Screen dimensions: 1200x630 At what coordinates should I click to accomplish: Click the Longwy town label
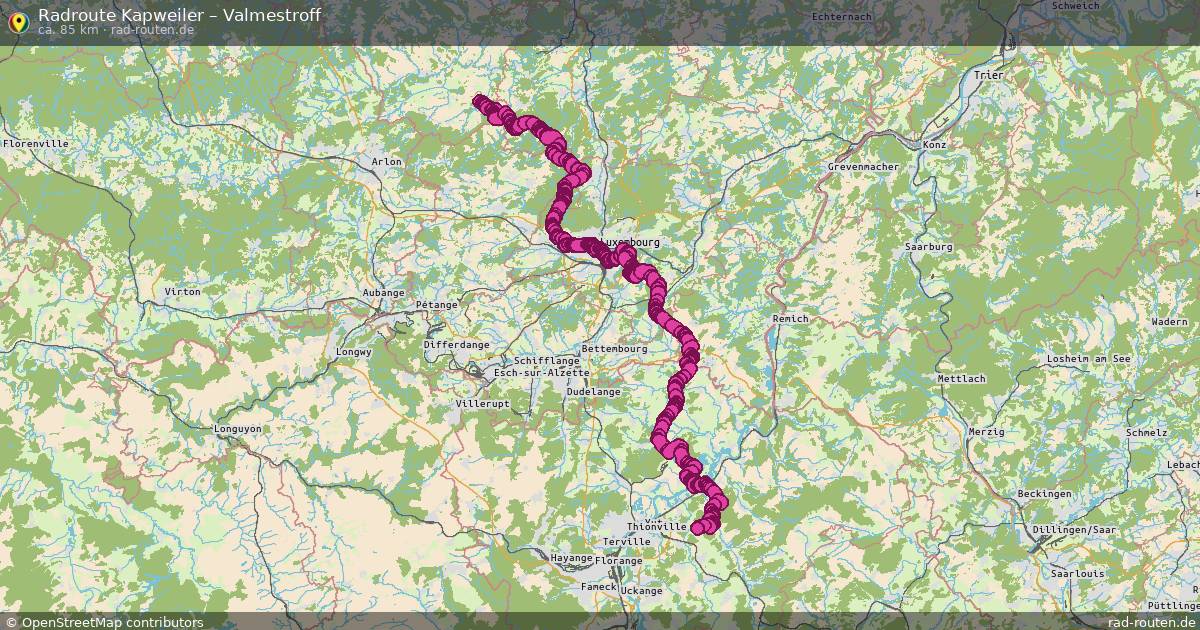pyautogui.click(x=354, y=352)
